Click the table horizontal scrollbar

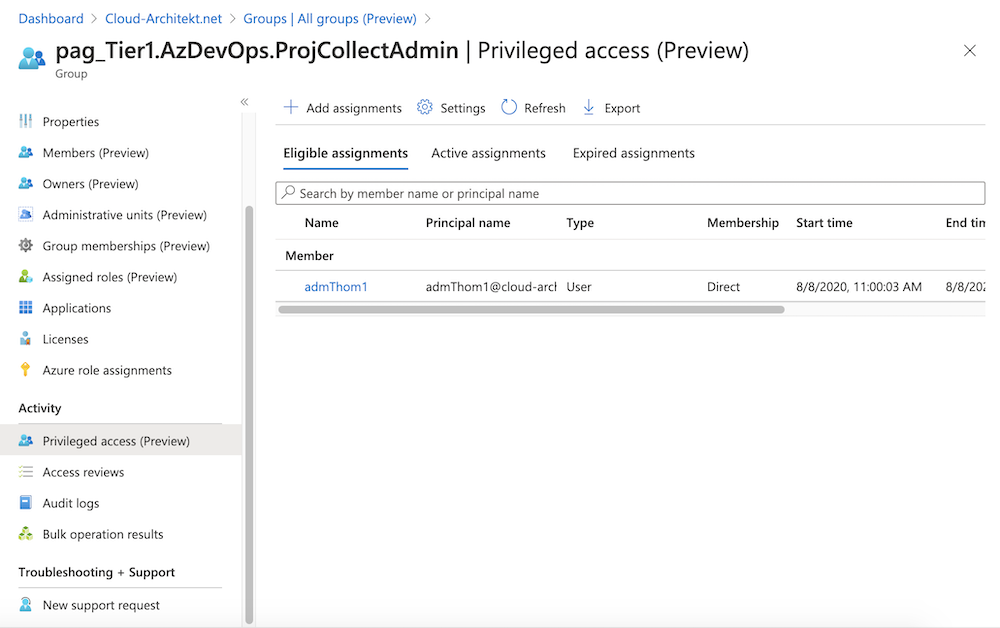(531, 309)
